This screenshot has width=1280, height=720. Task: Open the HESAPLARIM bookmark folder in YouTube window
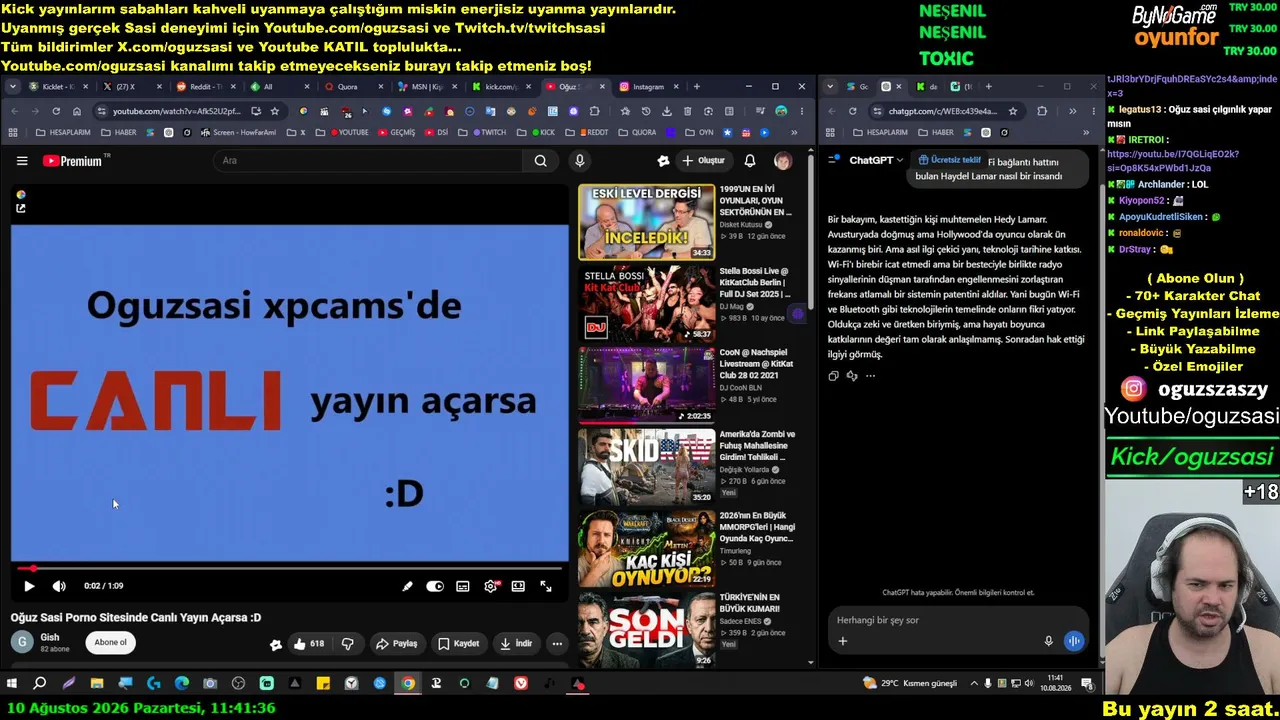[65, 132]
